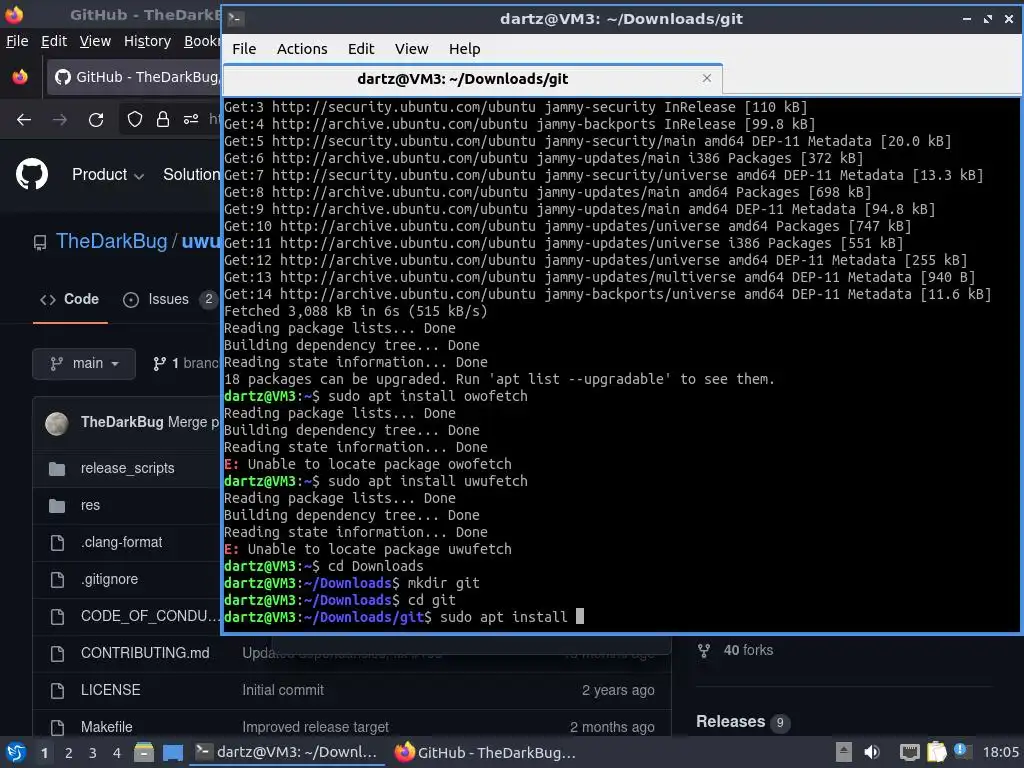Open the volume control tray icon
The width and height of the screenshot is (1024, 768).
[x=872, y=752]
